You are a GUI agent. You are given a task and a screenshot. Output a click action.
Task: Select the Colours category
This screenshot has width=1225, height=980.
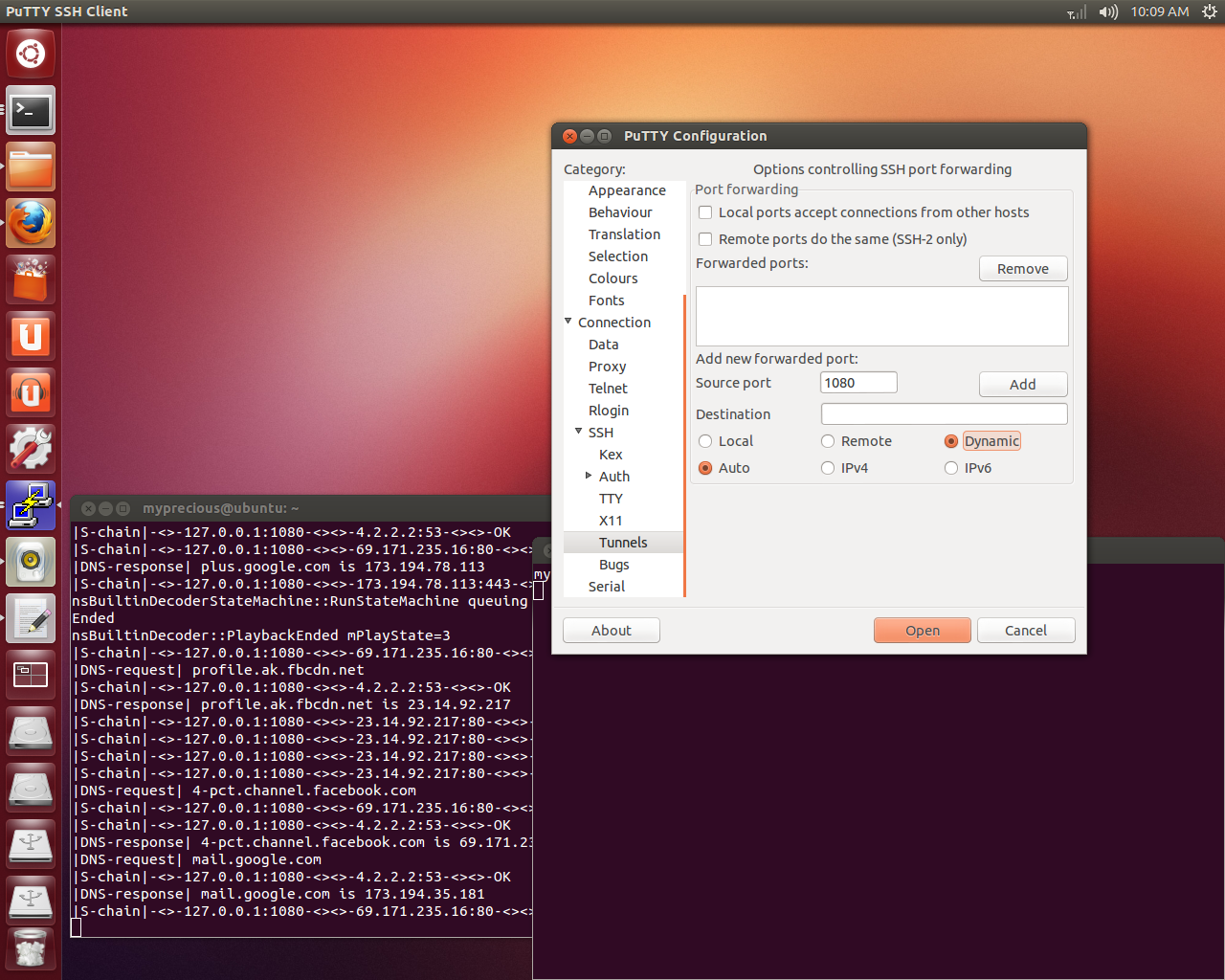pyautogui.click(x=613, y=278)
